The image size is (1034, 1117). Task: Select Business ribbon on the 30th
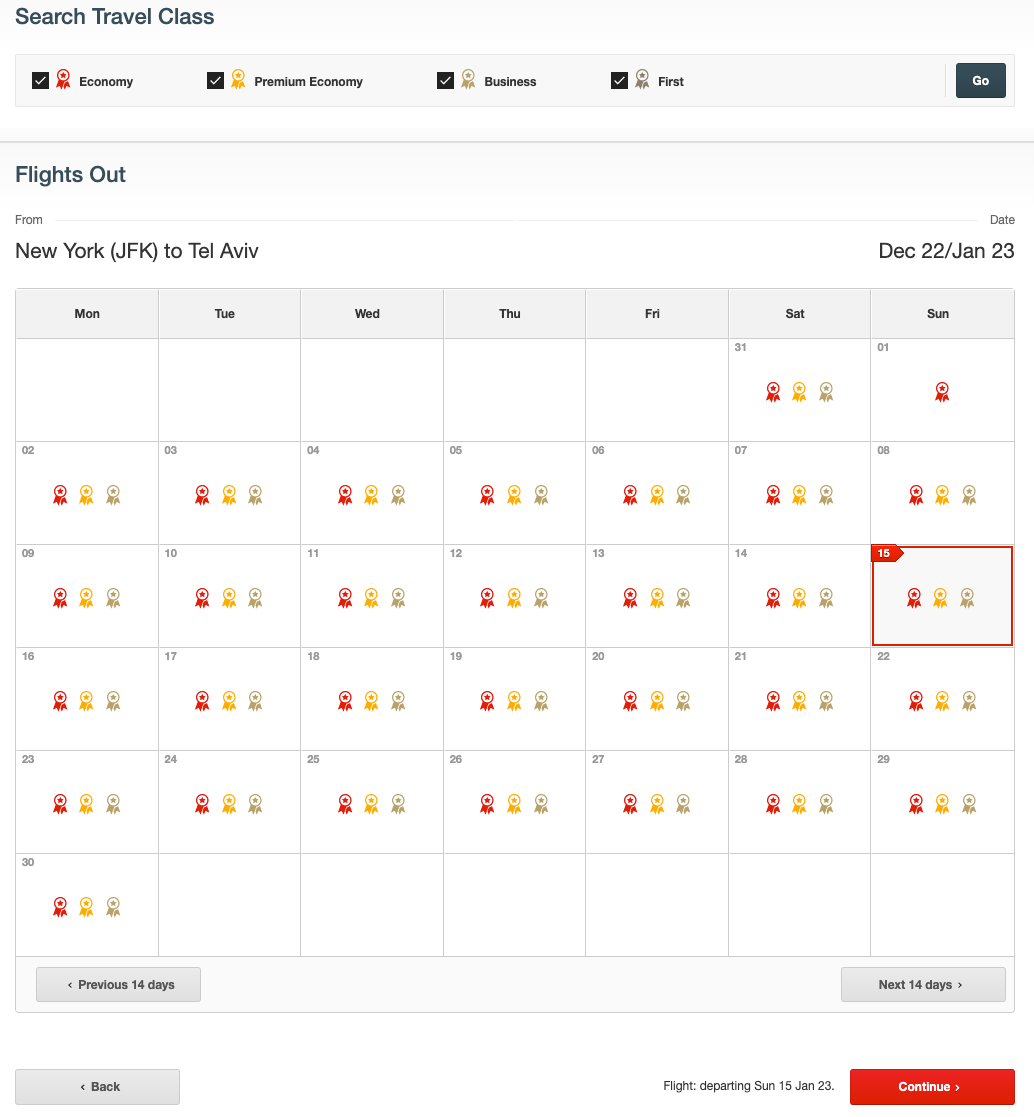[113, 907]
